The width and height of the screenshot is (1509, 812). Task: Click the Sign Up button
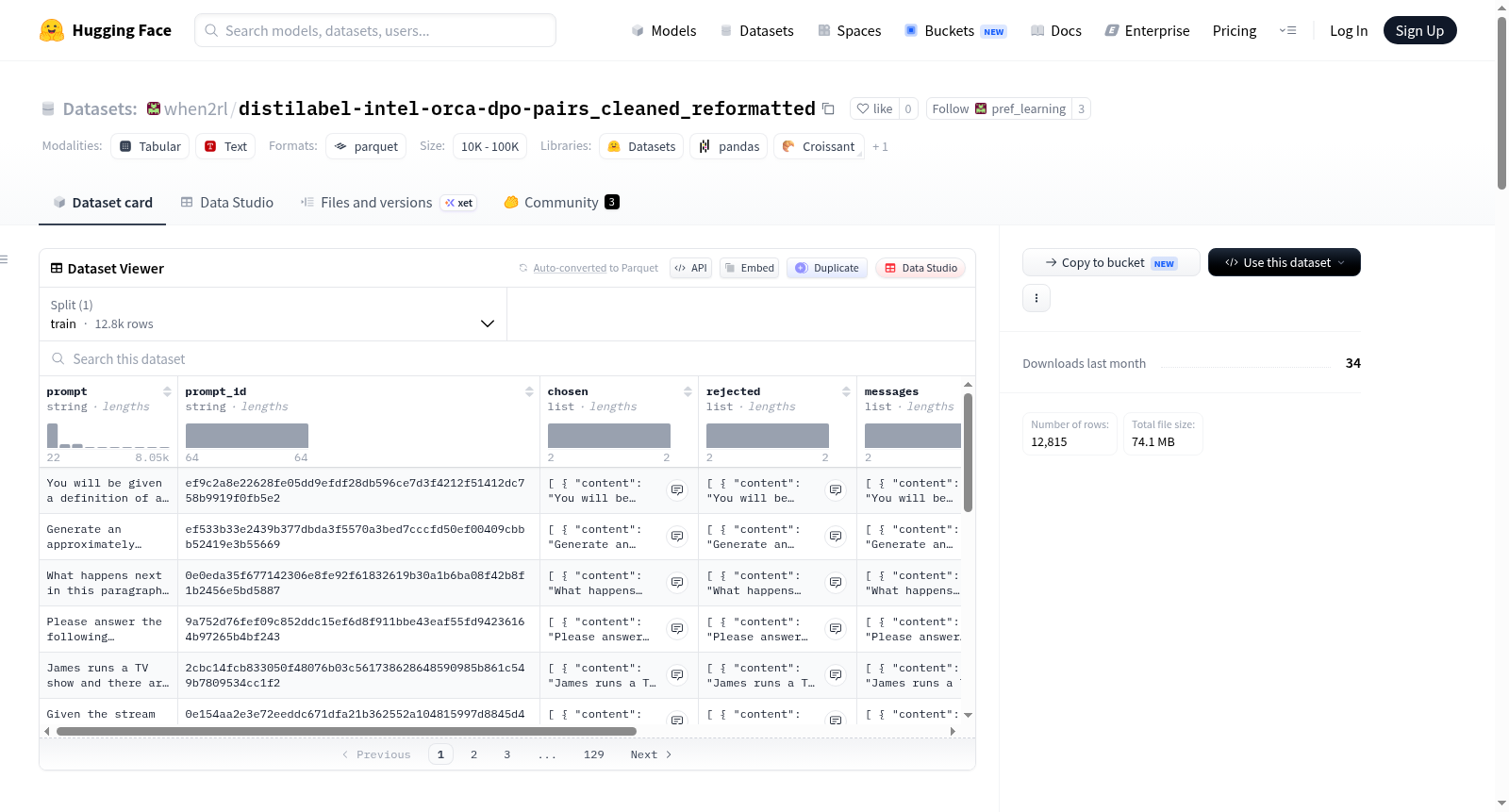[1419, 31]
